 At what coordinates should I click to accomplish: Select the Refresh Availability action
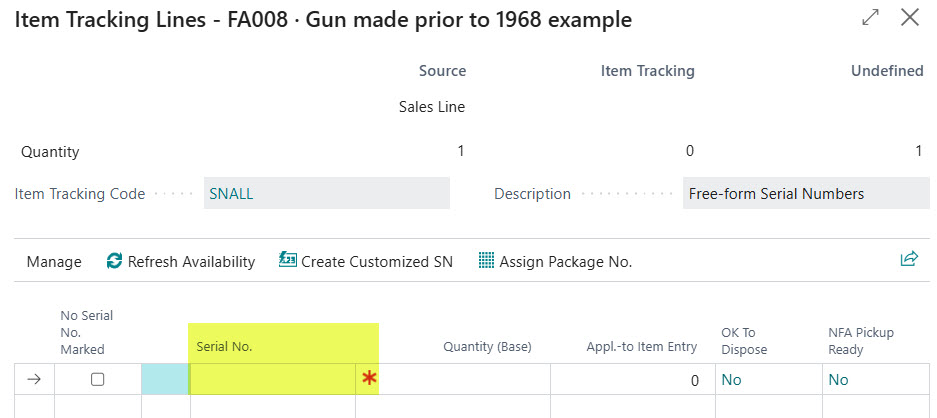point(191,262)
